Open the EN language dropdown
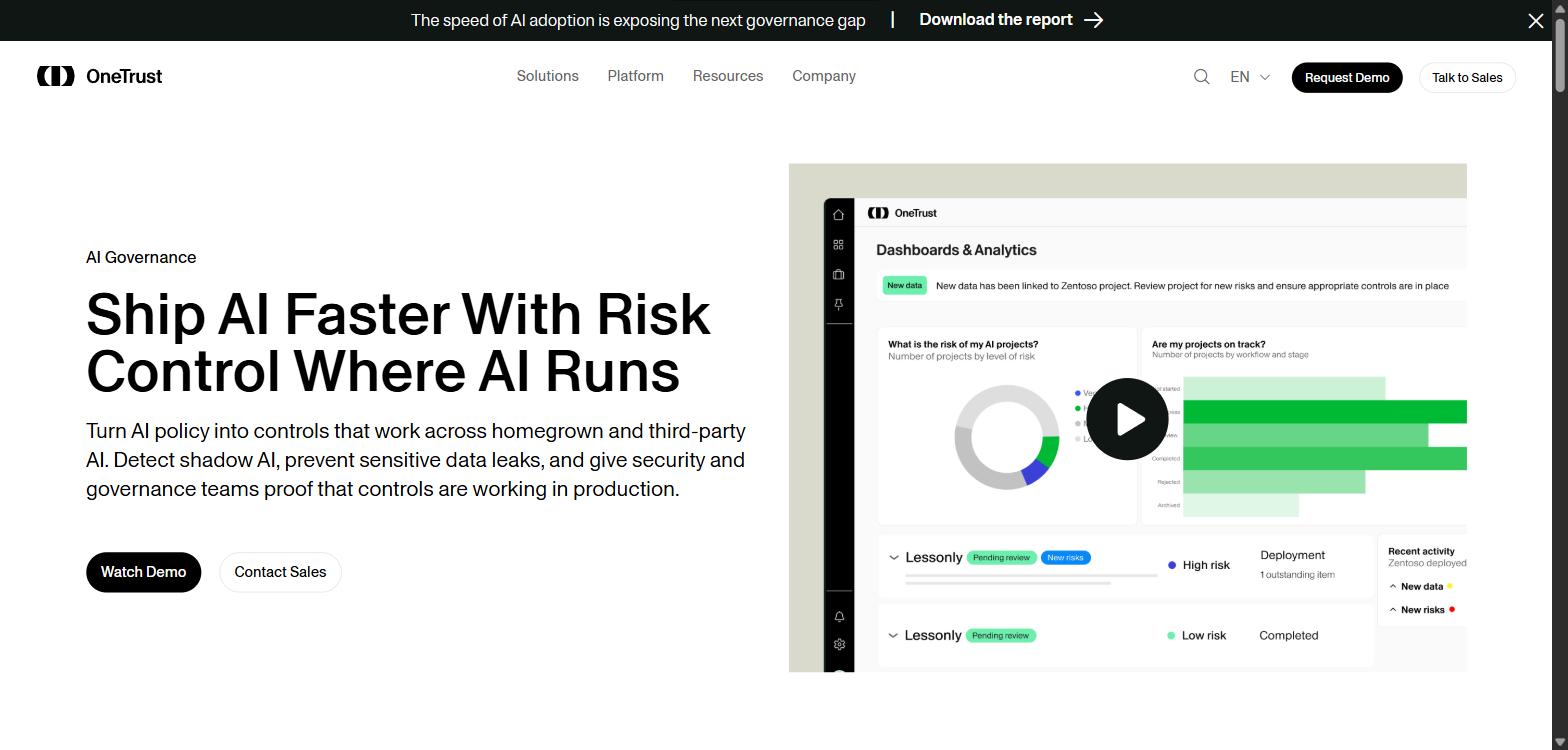Screen dimensions: 1568x750 point(1250,77)
